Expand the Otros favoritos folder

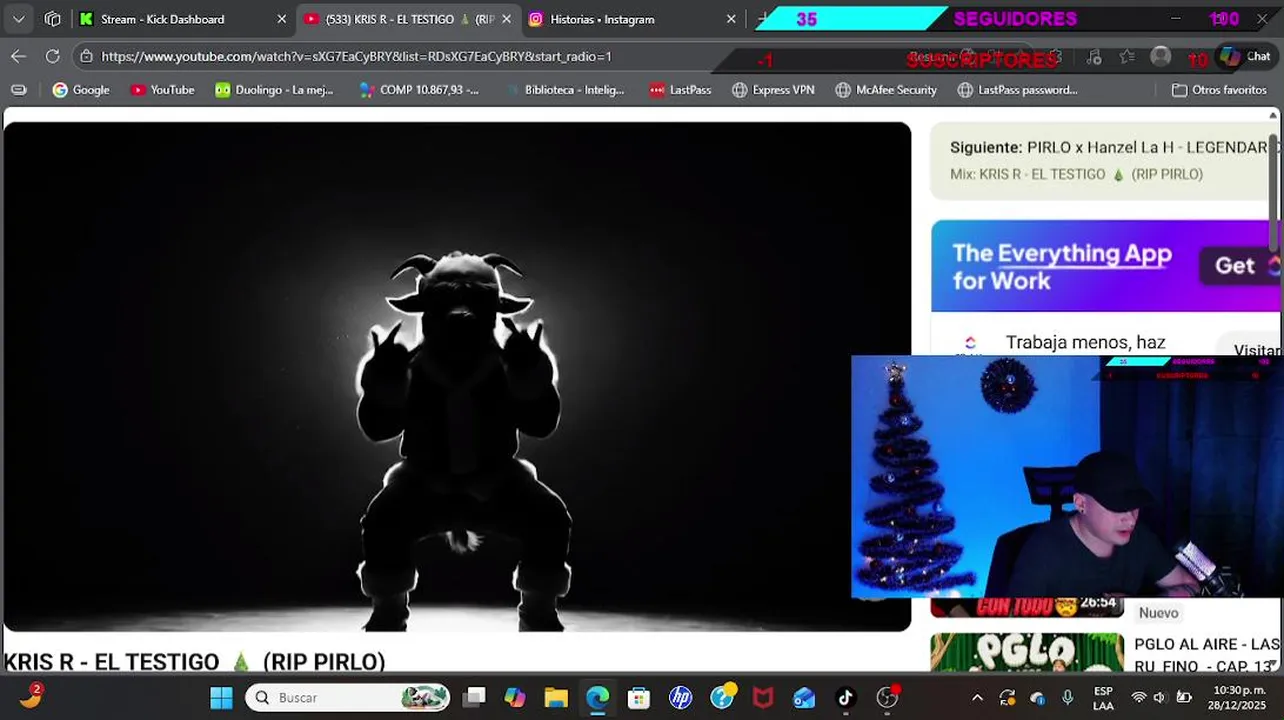[1219, 90]
